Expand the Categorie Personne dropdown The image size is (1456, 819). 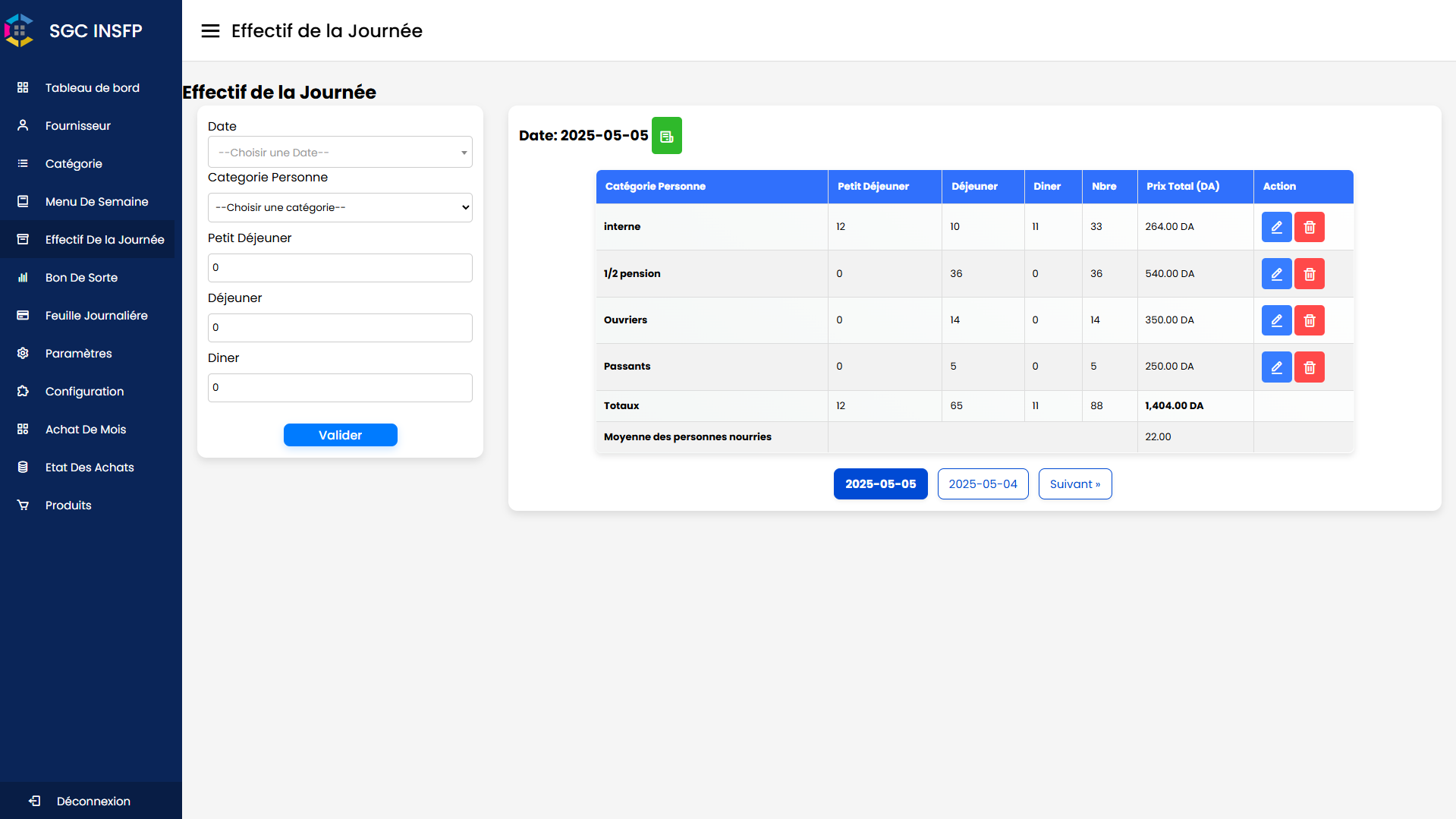tap(340, 207)
